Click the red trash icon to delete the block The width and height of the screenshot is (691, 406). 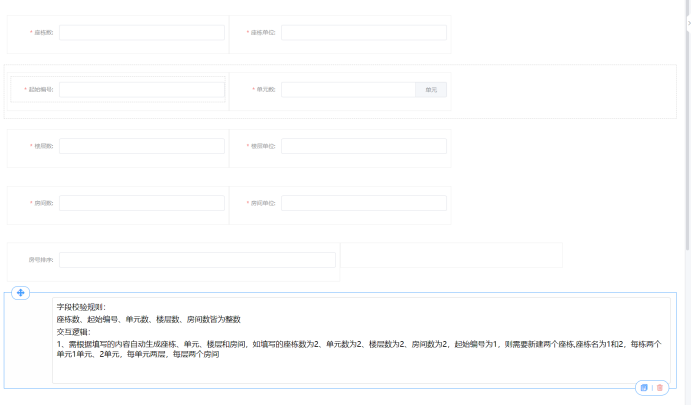660,387
